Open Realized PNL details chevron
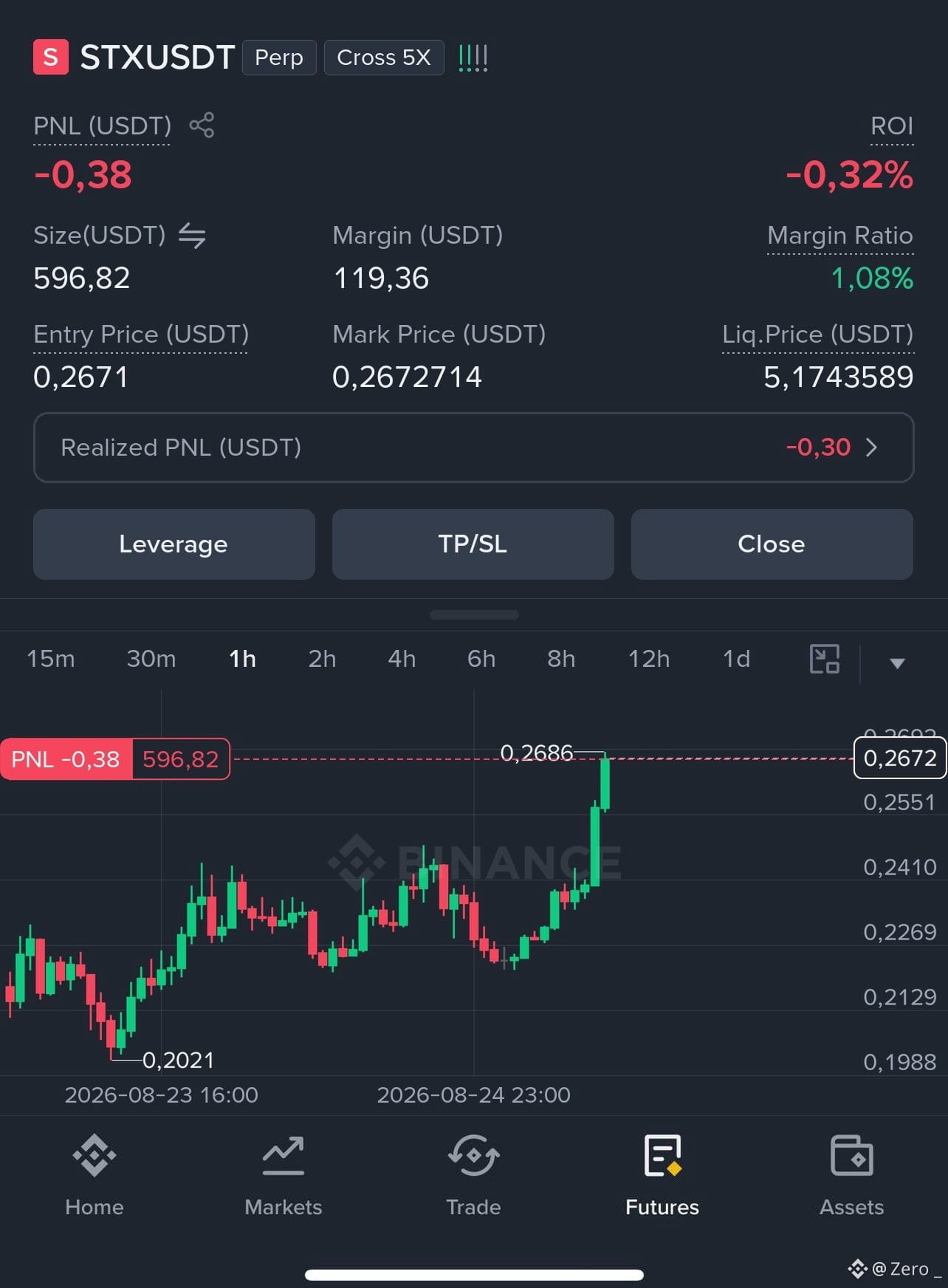This screenshot has height=1288, width=948. tap(871, 448)
